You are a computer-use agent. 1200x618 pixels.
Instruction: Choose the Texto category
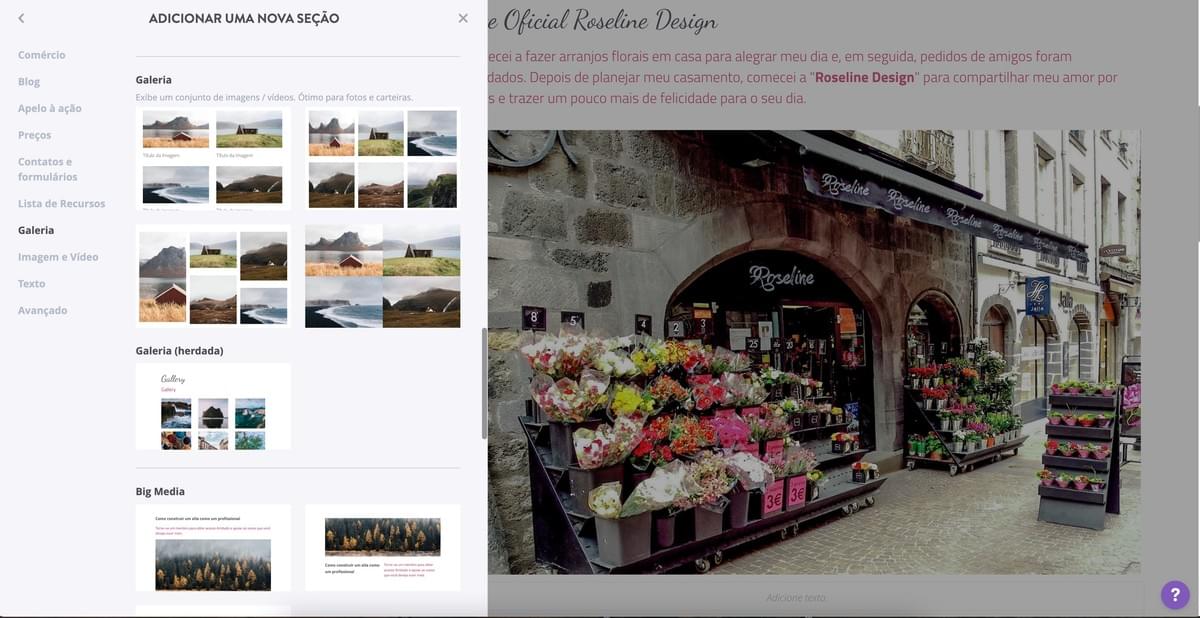31,284
